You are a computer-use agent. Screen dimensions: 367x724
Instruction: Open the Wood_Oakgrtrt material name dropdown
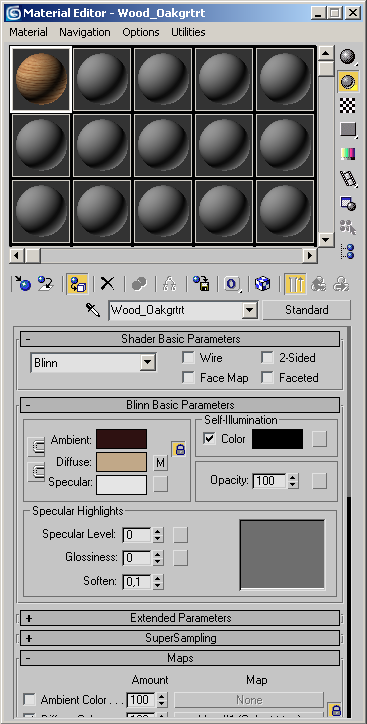[x=249, y=310]
